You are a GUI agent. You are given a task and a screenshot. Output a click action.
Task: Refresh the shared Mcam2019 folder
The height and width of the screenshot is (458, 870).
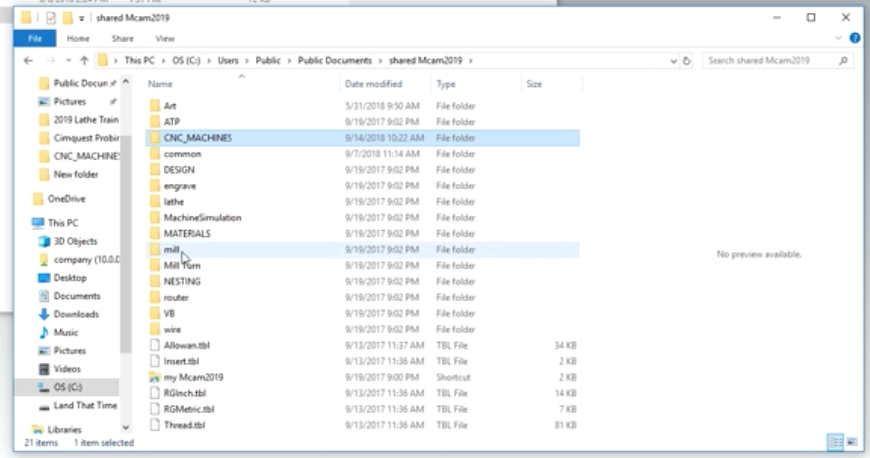[686, 61]
